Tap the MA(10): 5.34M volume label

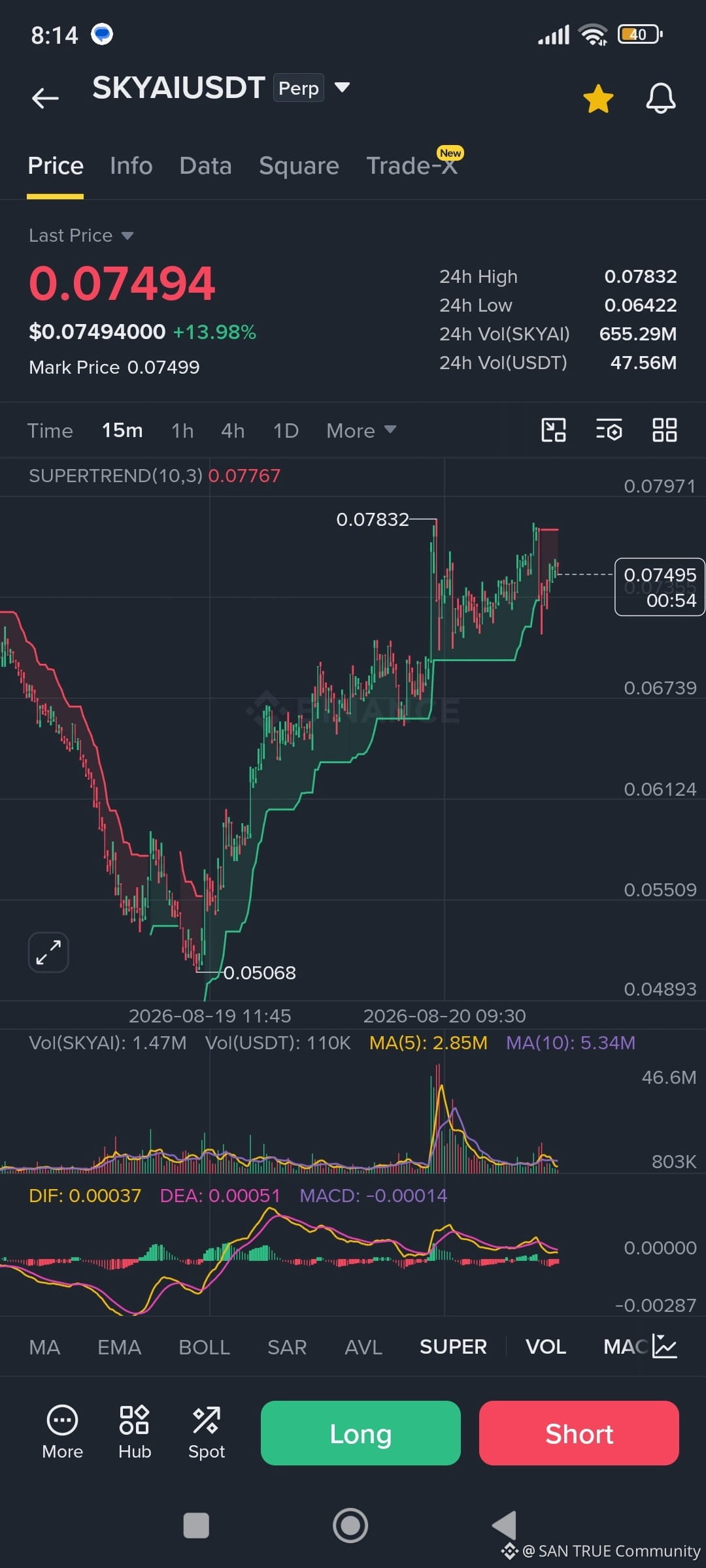[x=571, y=1043]
